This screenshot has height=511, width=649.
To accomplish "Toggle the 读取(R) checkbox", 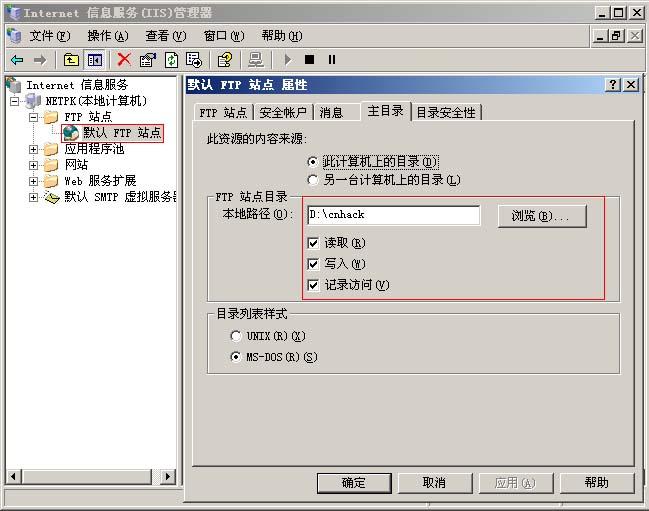I will (313, 243).
